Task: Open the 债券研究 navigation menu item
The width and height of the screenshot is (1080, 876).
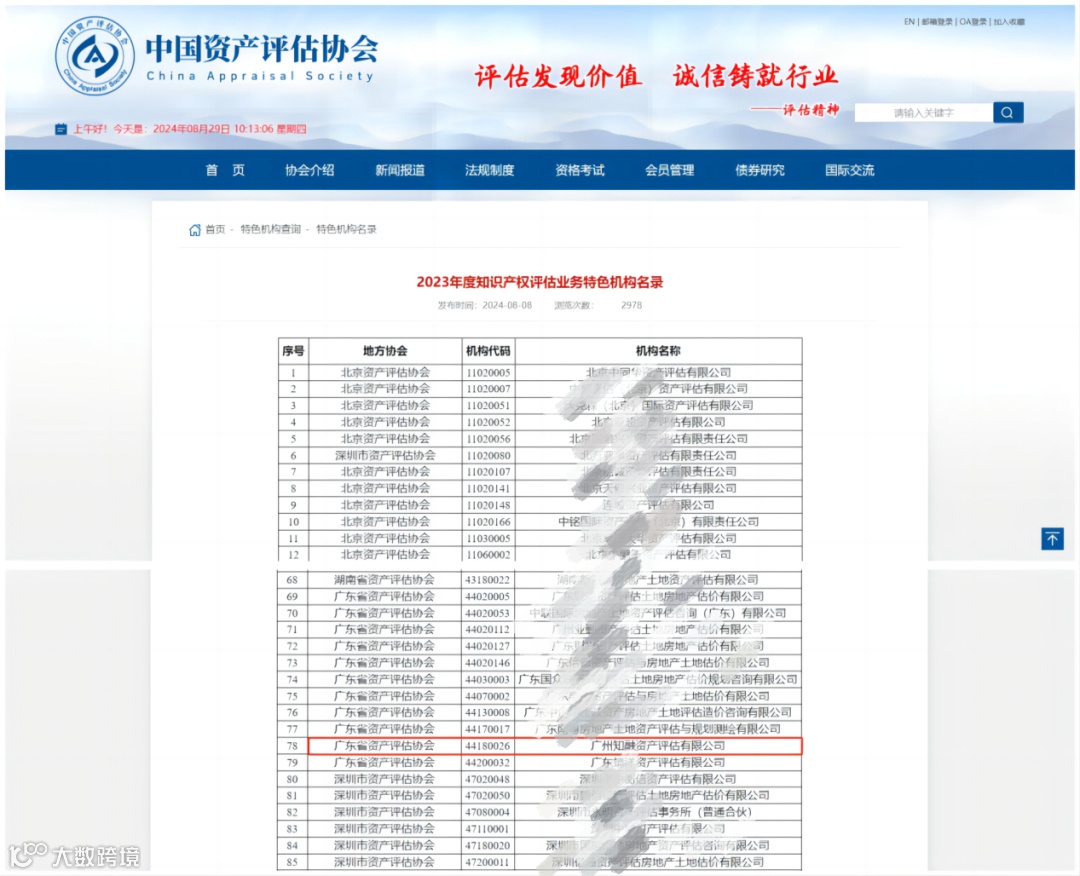Action: (x=759, y=170)
